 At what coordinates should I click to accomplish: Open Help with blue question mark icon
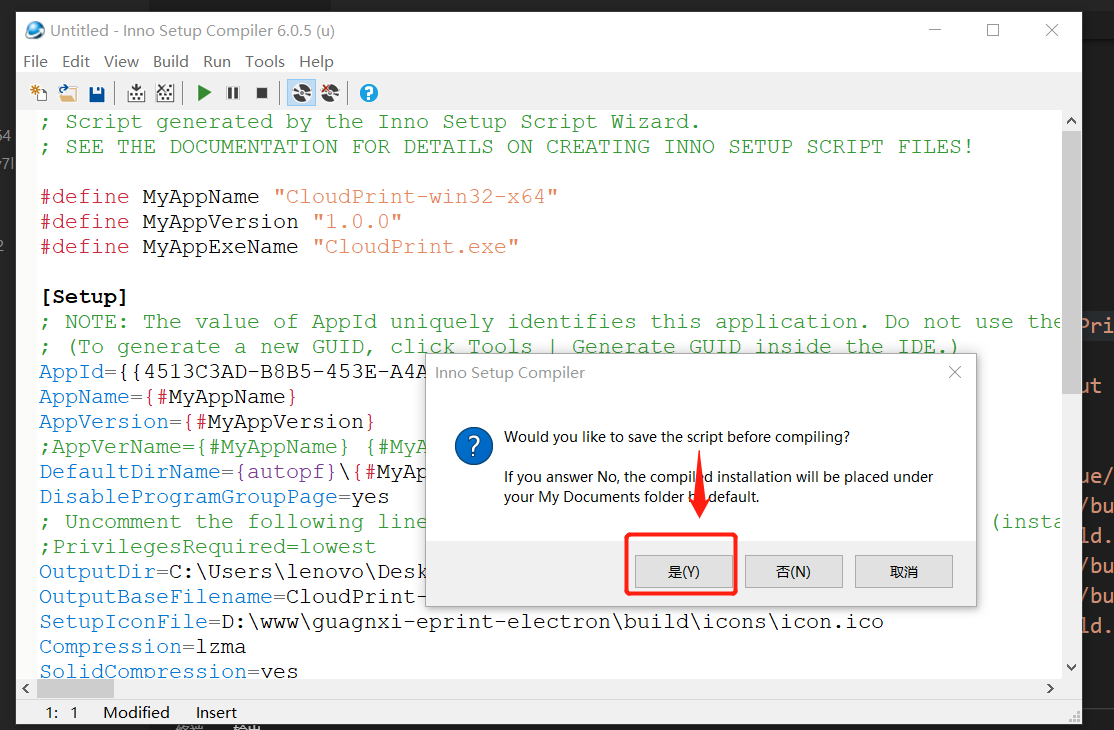(369, 93)
